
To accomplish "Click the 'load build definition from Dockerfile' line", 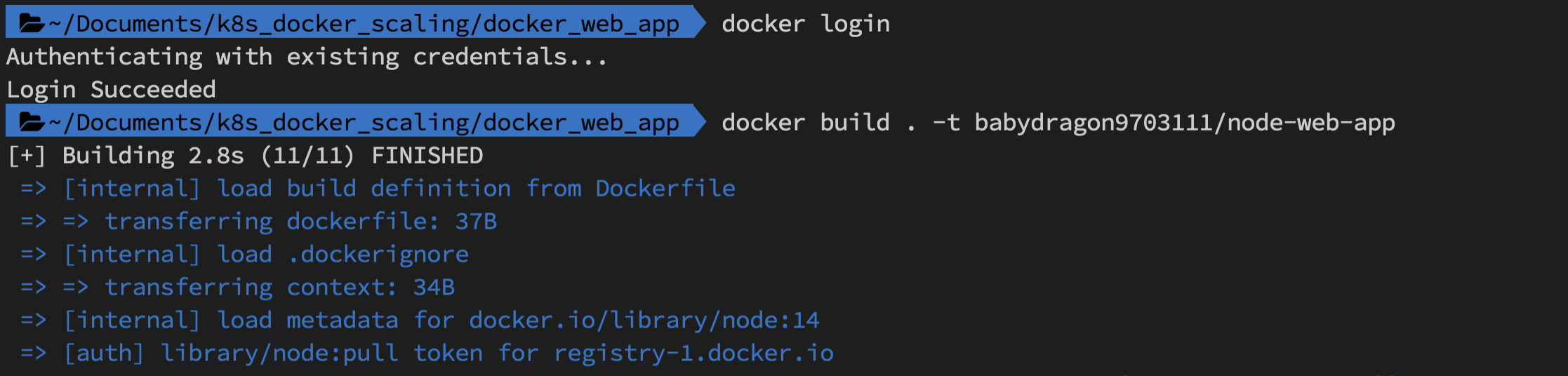I will tap(378, 189).
